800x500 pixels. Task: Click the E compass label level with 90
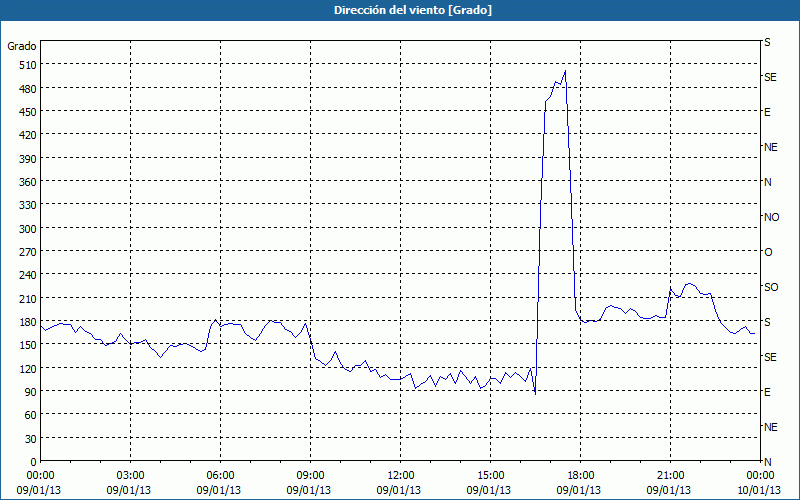pos(767,392)
